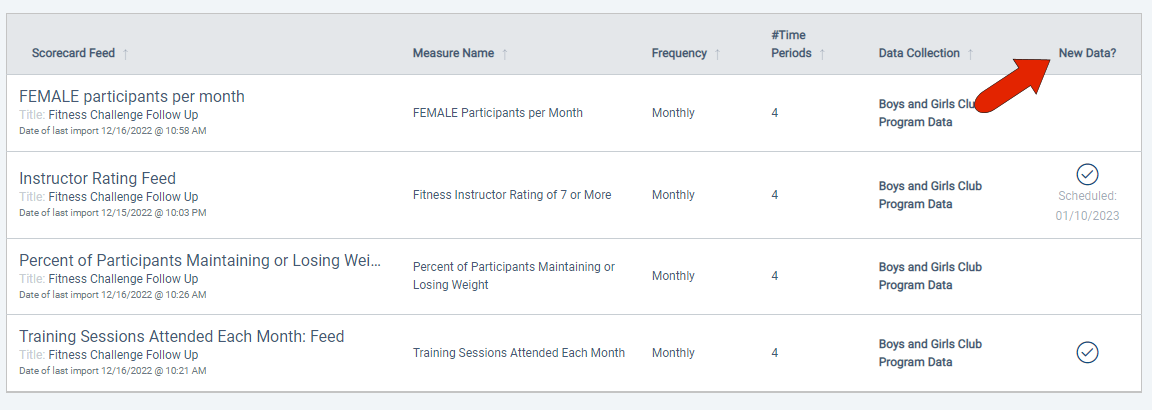The height and width of the screenshot is (410, 1152).
Task: Click the Data Collection column header text
Action: 919,54
